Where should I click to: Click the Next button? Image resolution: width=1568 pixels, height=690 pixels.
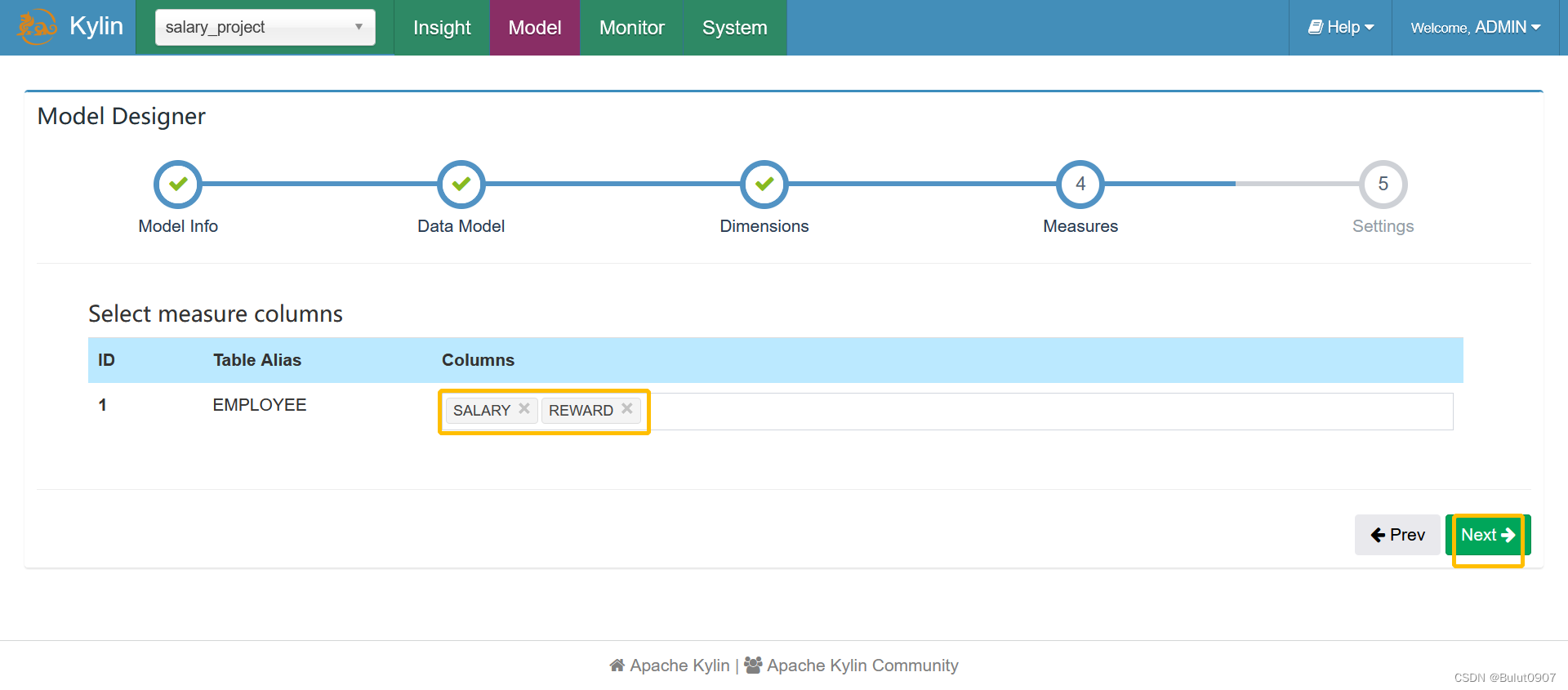pos(1488,535)
